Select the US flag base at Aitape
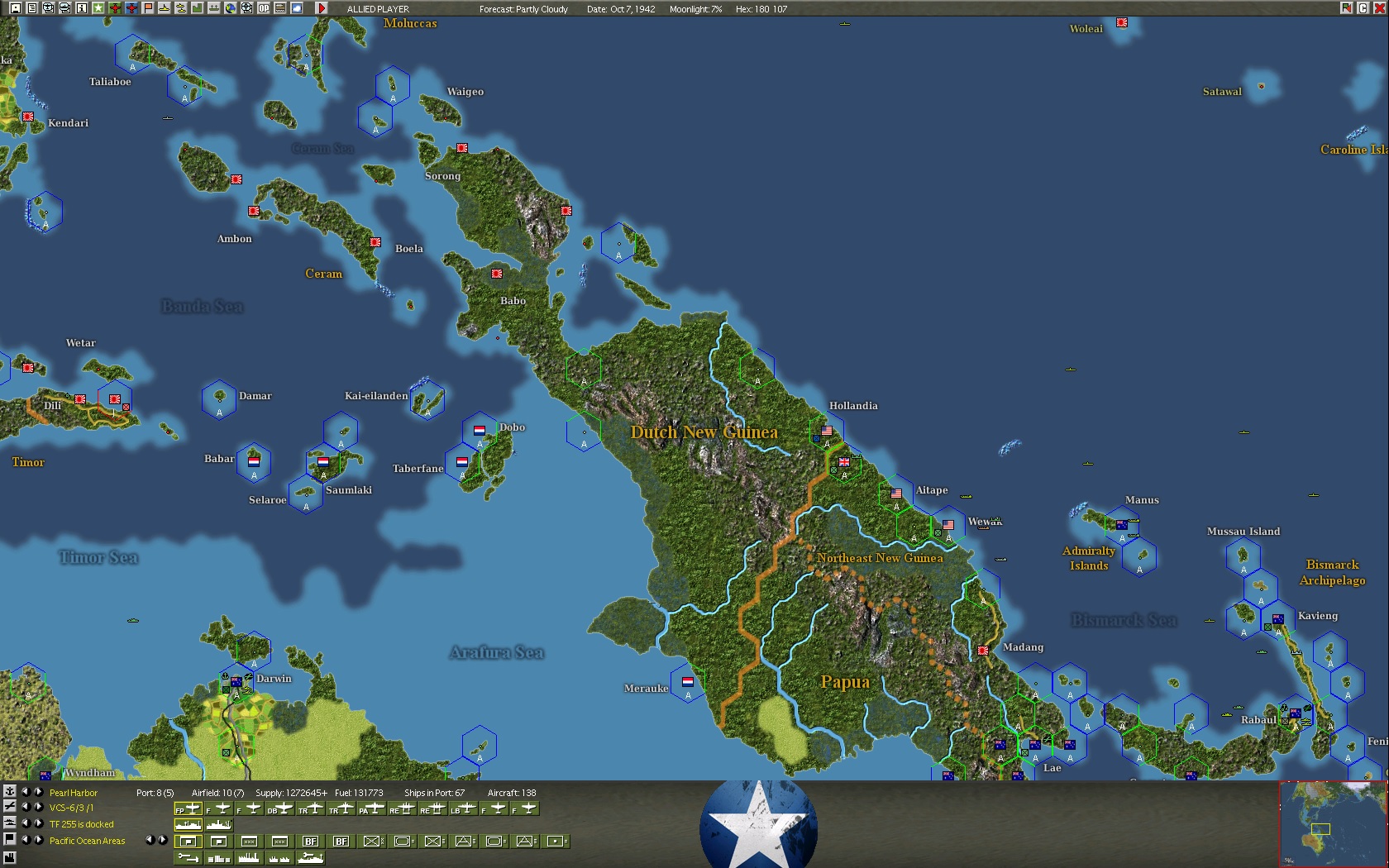1389x868 pixels. (896, 494)
